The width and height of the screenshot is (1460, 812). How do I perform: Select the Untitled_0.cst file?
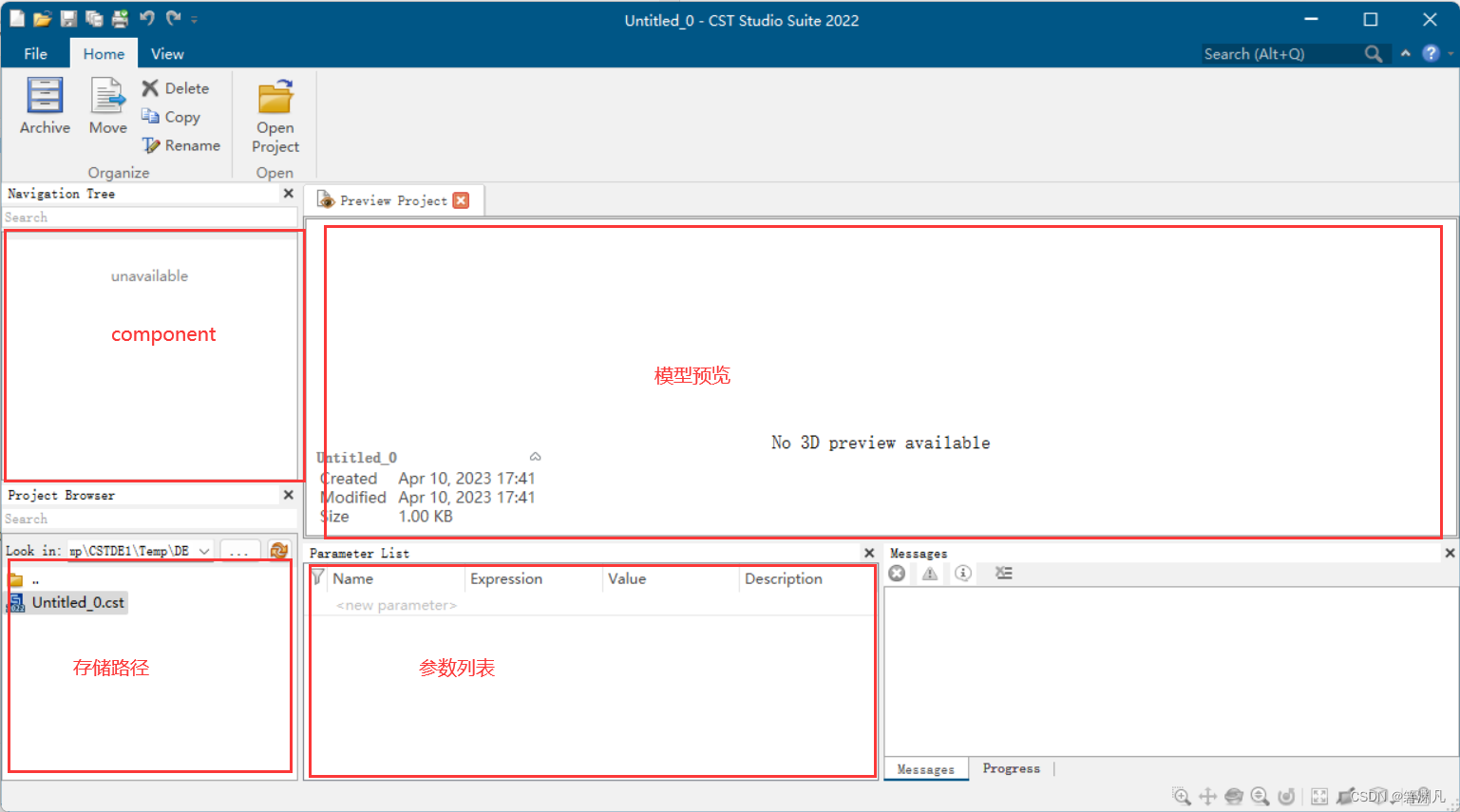[x=67, y=602]
